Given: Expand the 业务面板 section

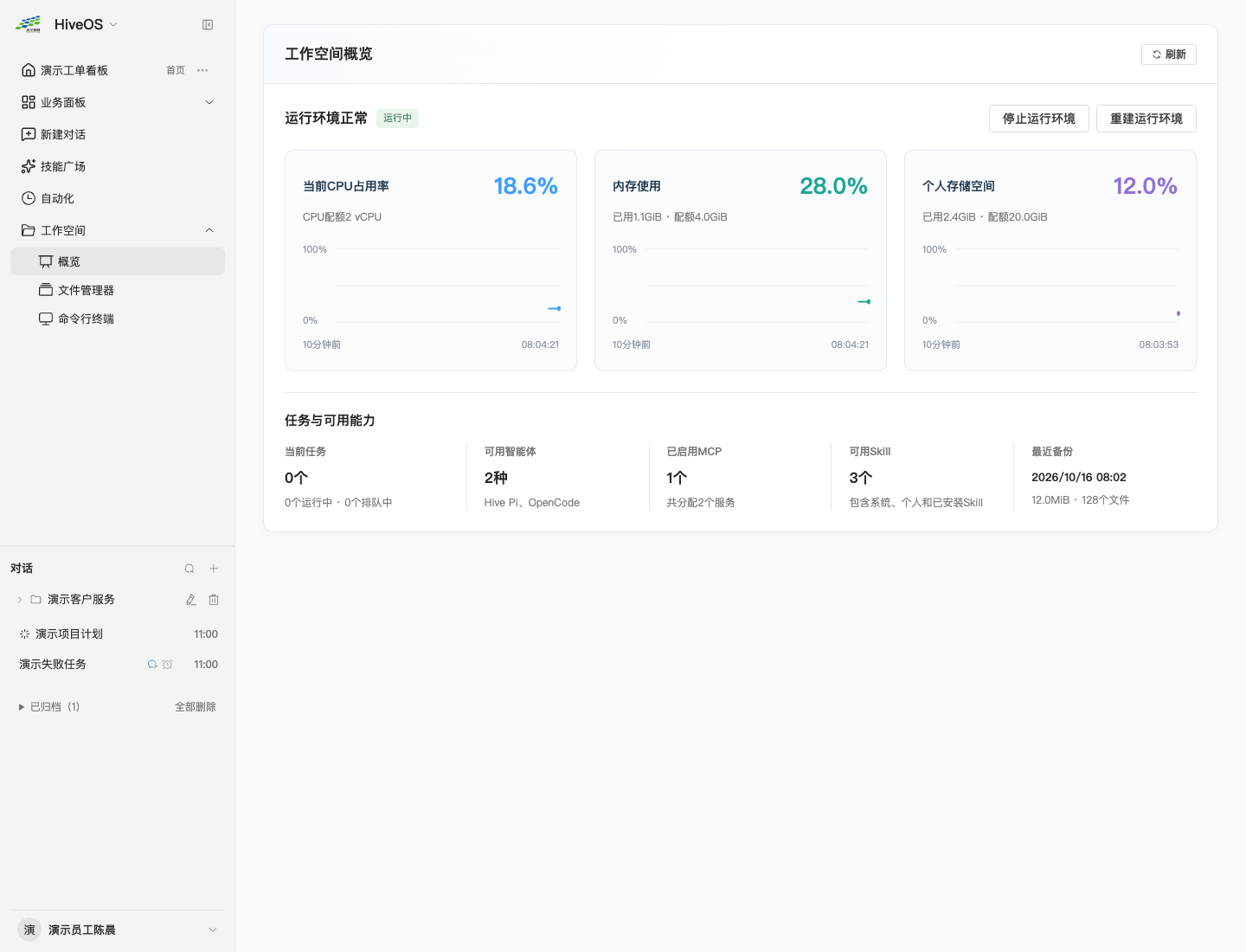Looking at the screenshot, I should [209, 102].
